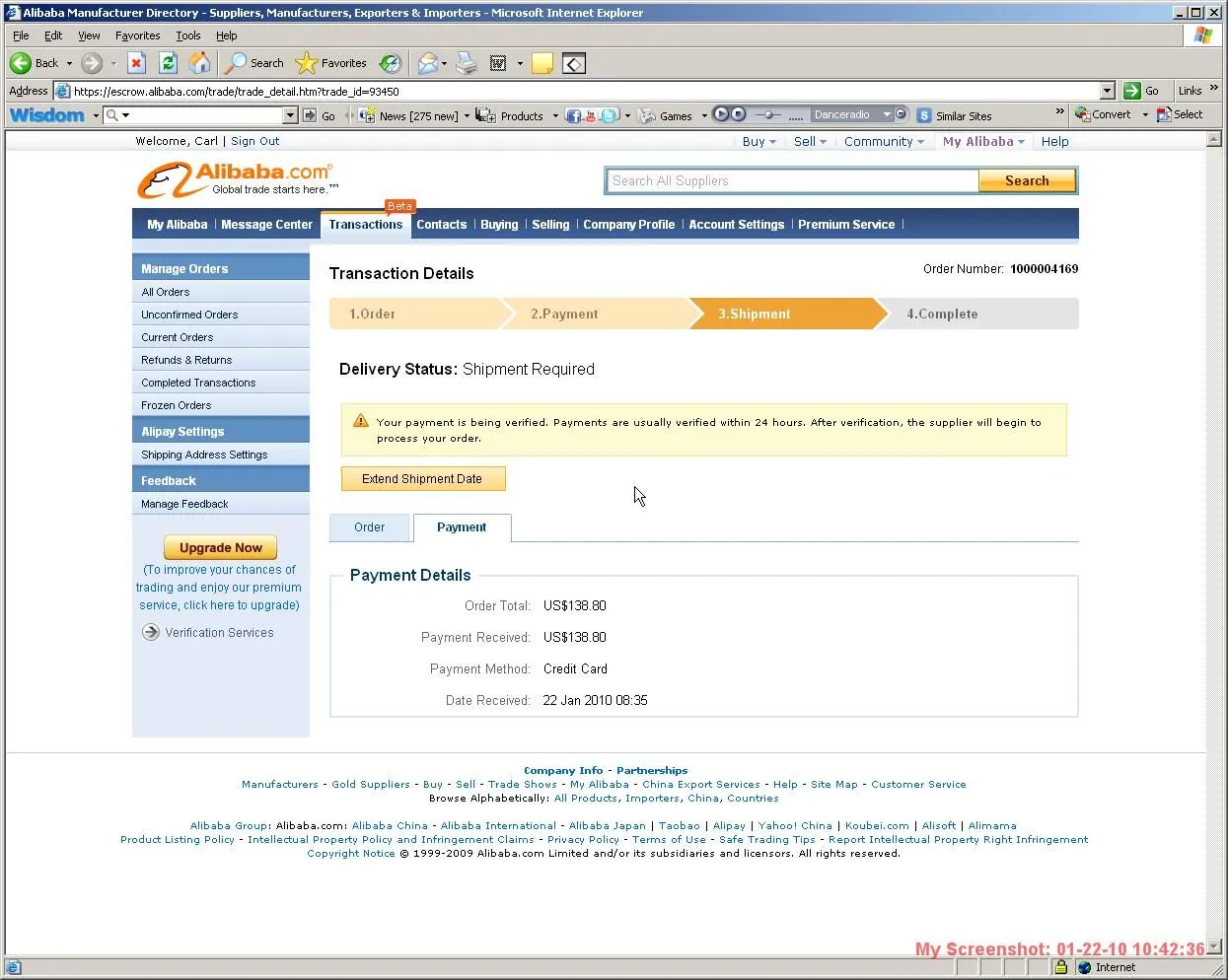The height and width of the screenshot is (980, 1228).
Task: Go to the Home page icon
Action: coord(200,63)
